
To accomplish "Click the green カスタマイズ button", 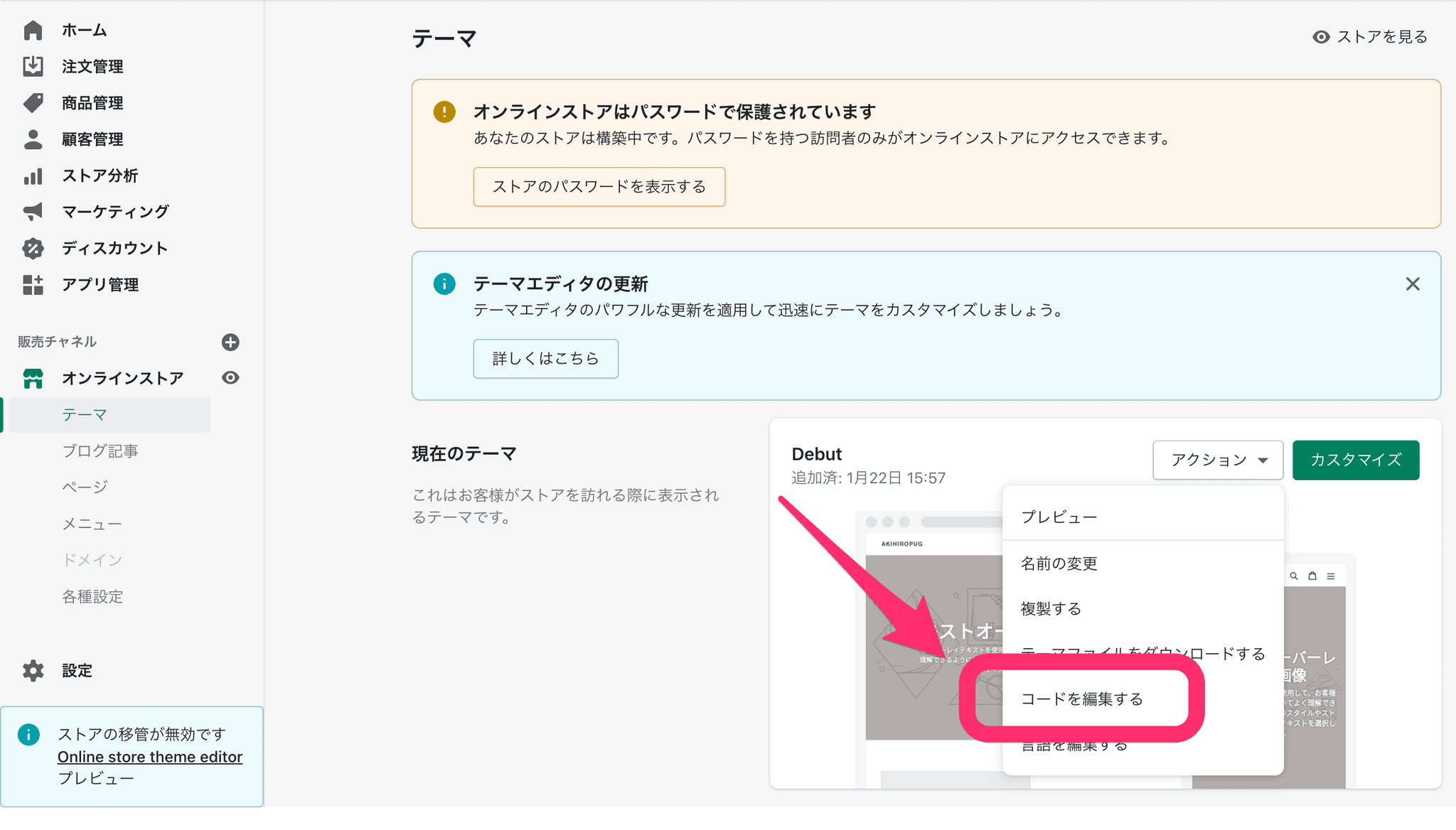I will tap(1355, 460).
